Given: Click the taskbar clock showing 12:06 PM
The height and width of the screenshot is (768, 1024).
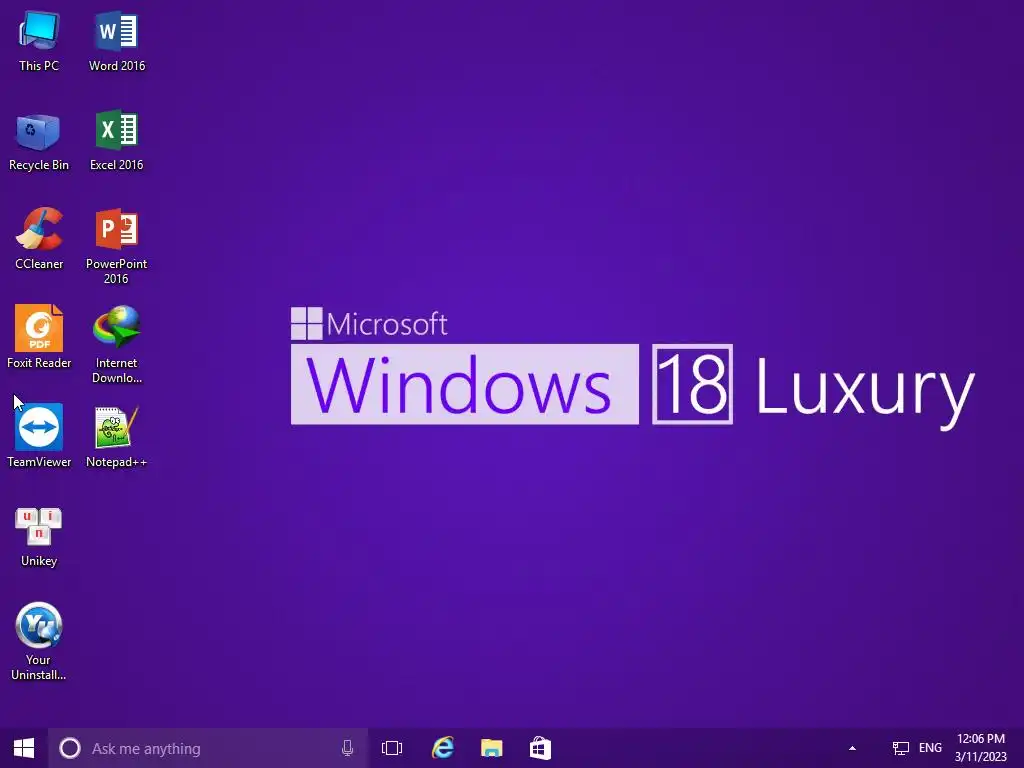Looking at the screenshot, I should [x=981, y=748].
